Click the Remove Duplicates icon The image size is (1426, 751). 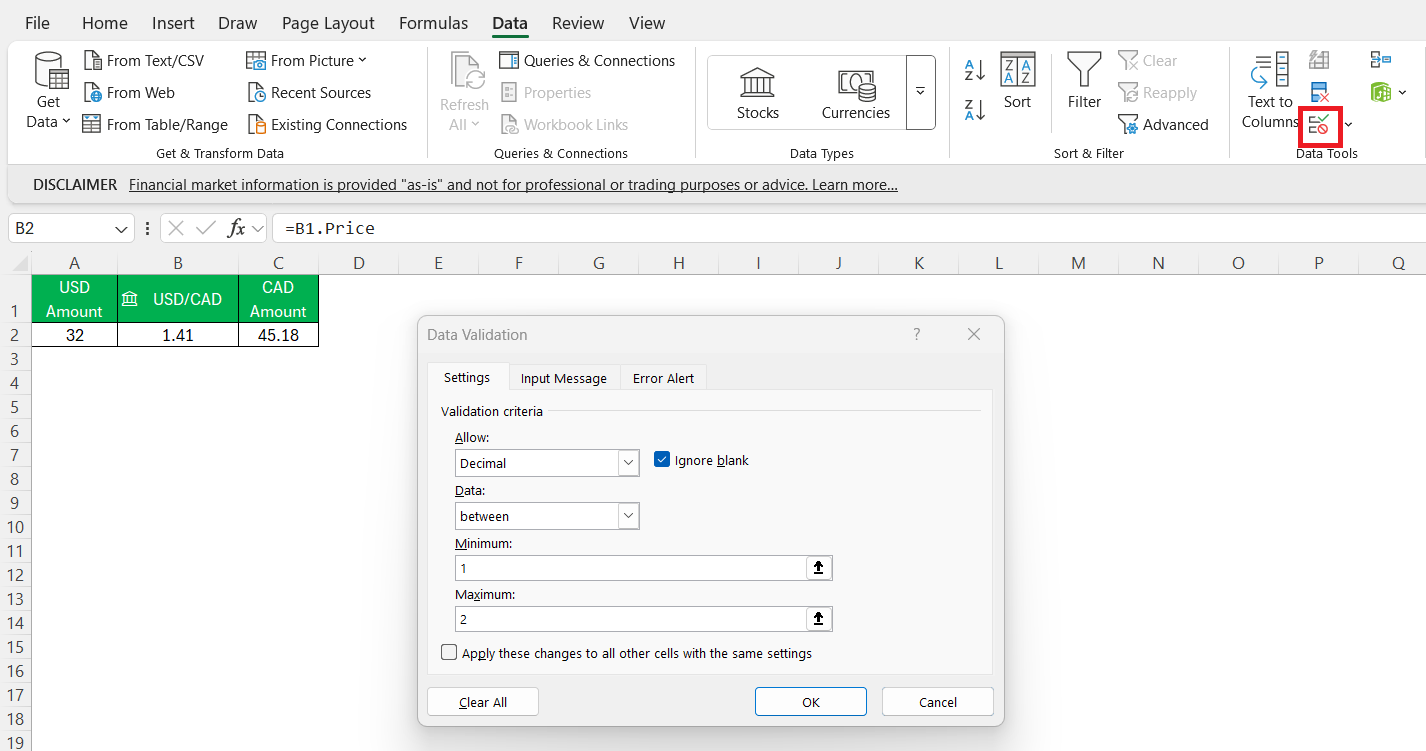(x=1319, y=93)
